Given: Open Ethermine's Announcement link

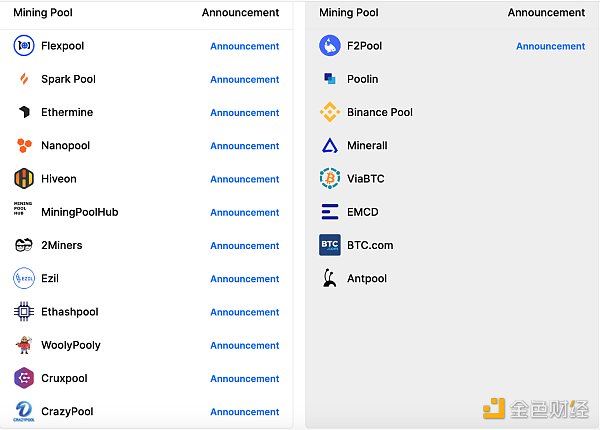Looking at the screenshot, I should tap(244, 113).
